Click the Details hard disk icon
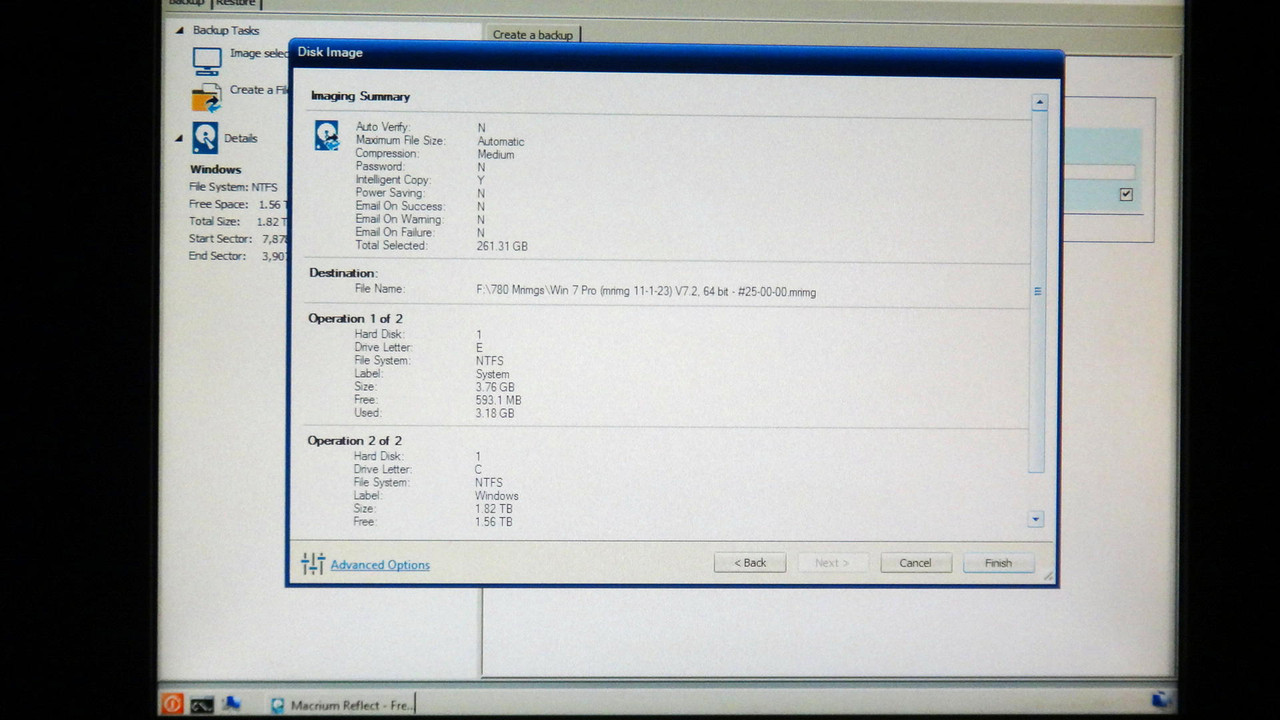The width and height of the screenshot is (1280, 720). tap(205, 138)
